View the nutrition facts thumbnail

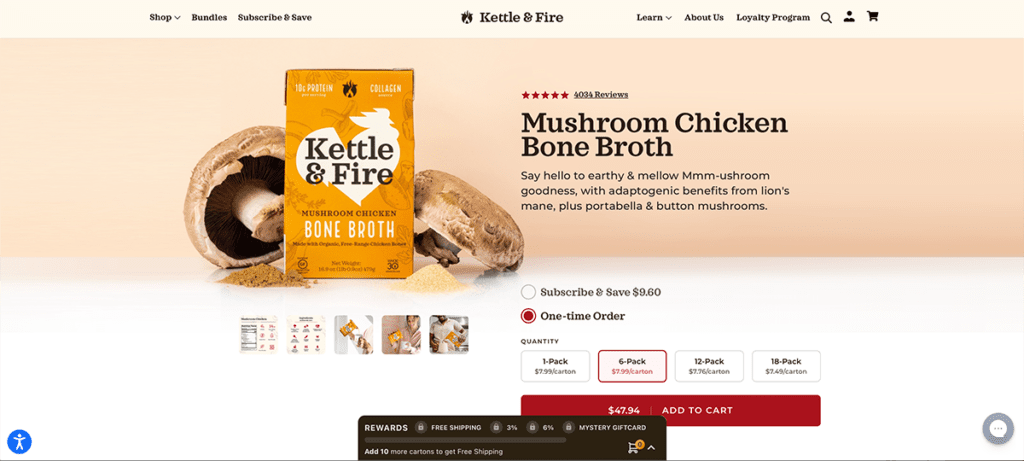pyautogui.click(x=259, y=335)
